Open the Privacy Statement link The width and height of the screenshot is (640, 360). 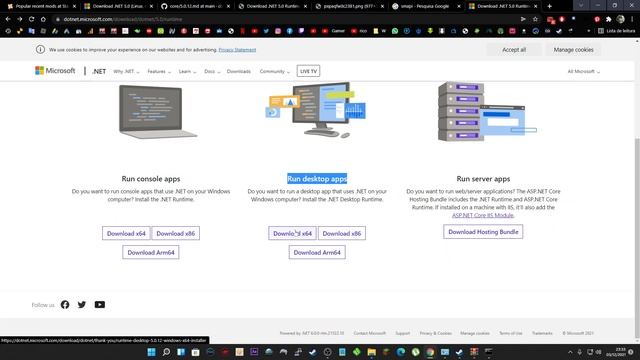pos(237,50)
